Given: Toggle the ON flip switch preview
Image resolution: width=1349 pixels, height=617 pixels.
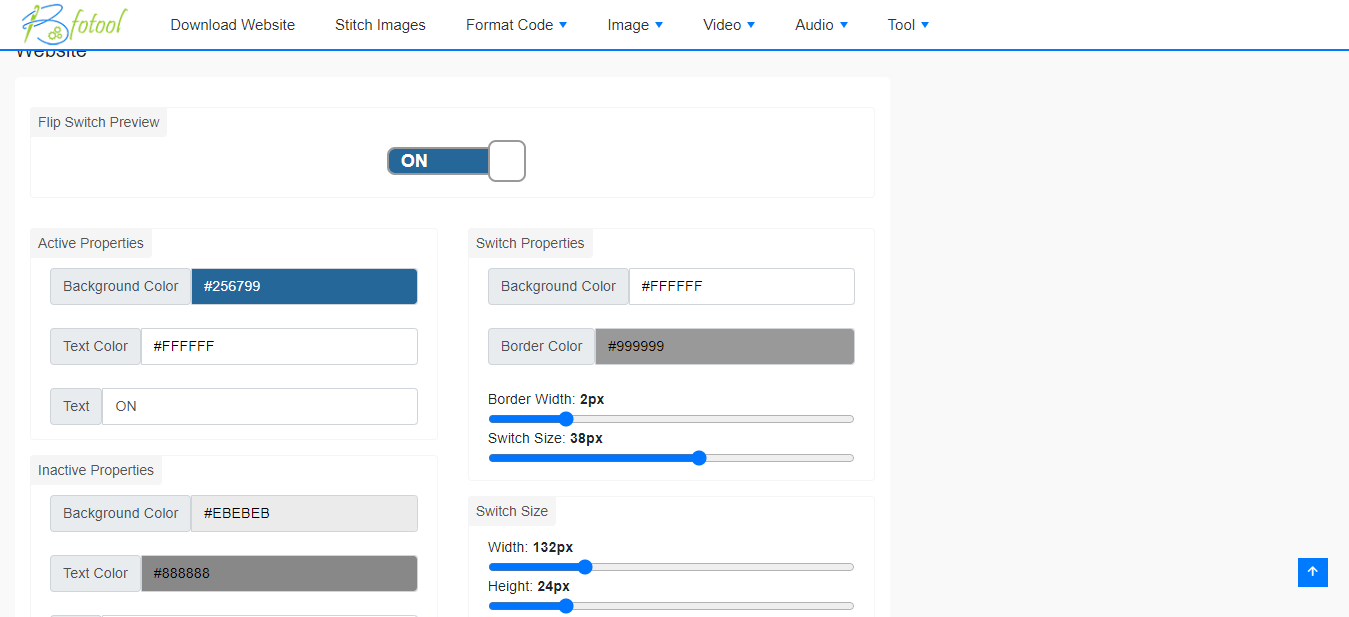Looking at the screenshot, I should click(456, 161).
